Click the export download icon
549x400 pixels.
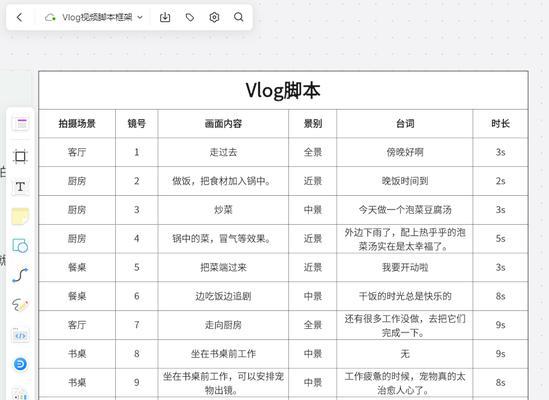(165, 17)
